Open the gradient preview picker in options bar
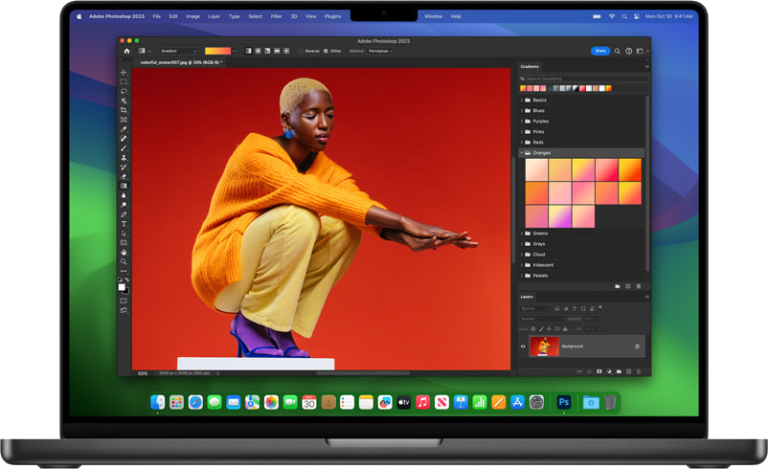The width and height of the screenshot is (768, 469). tap(218, 51)
